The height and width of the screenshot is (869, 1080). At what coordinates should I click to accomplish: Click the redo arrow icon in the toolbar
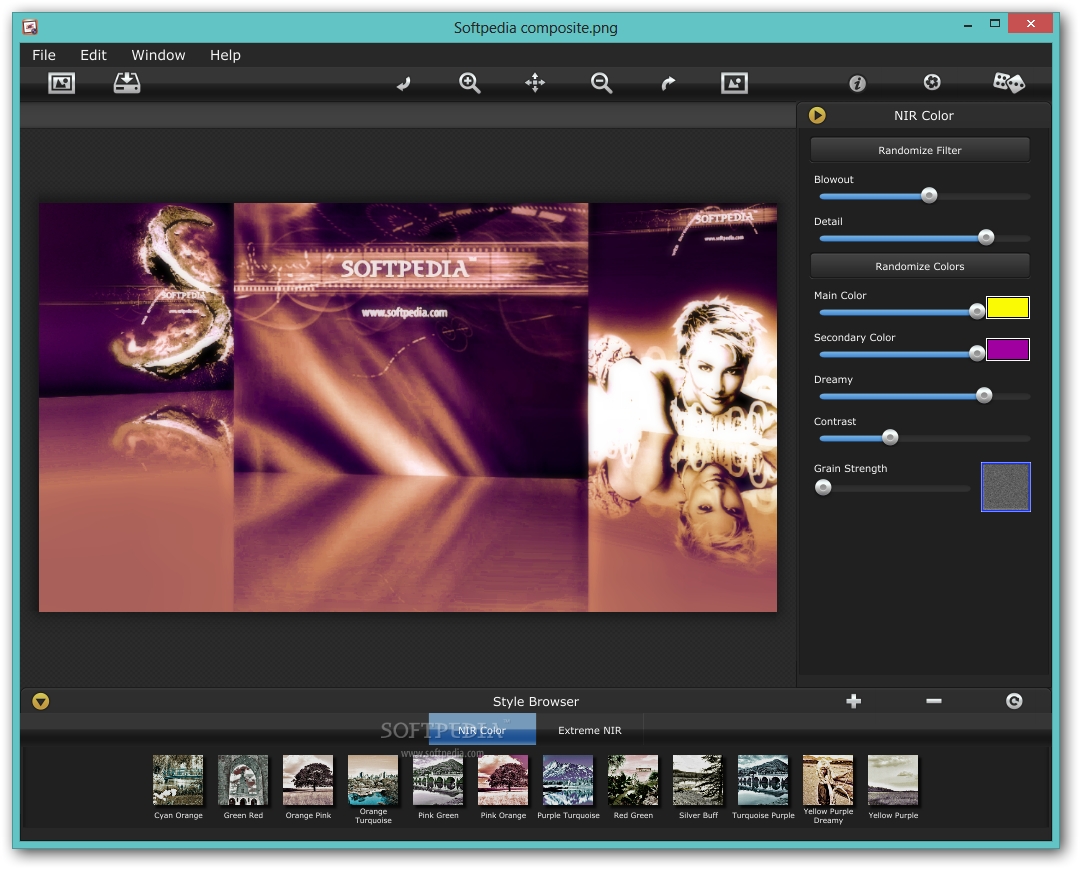point(667,84)
